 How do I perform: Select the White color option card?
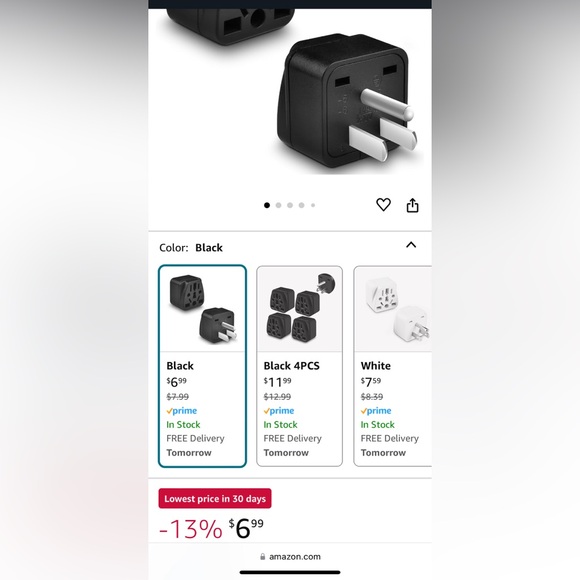(392, 366)
